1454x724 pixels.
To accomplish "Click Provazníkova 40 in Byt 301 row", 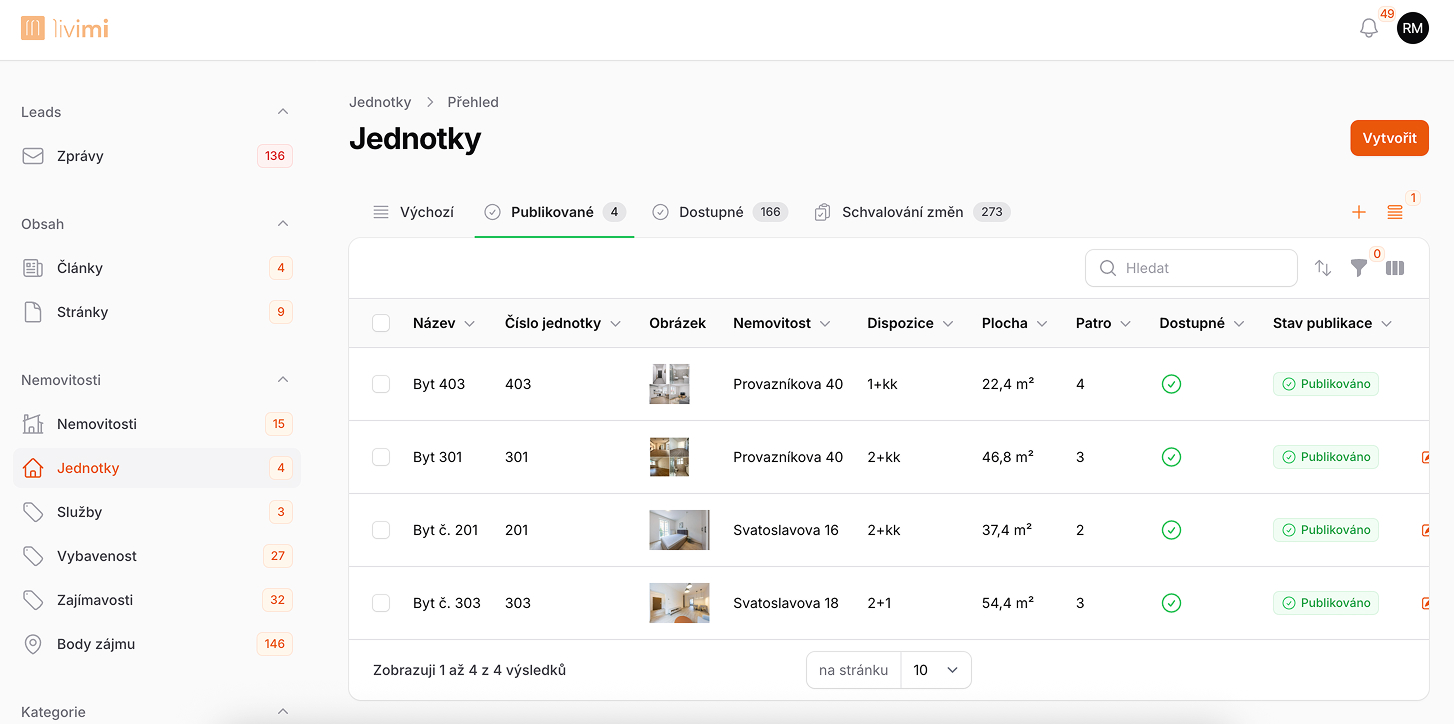I will click(788, 457).
